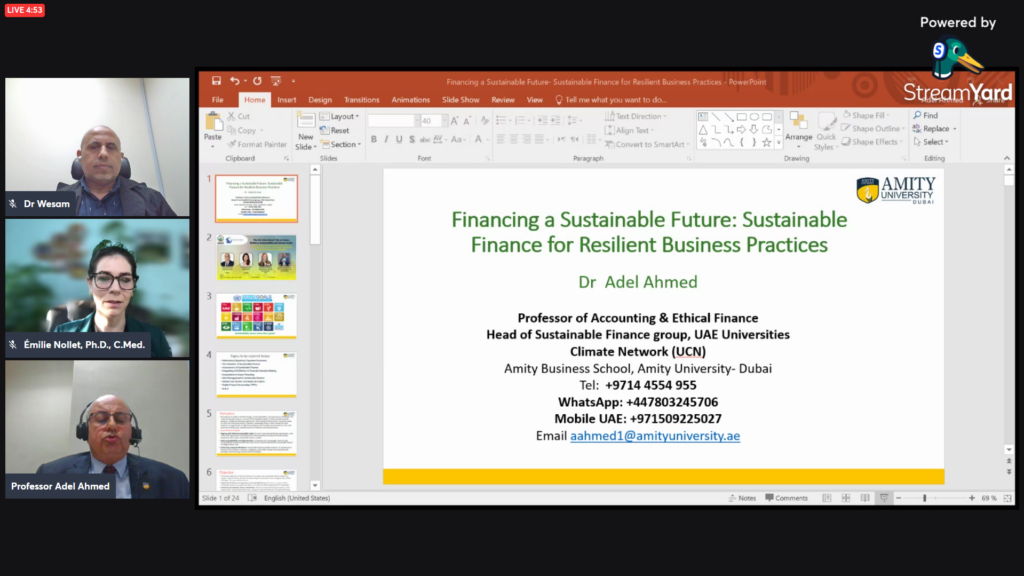Adjust the zoom slider handle

click(924, 498)
